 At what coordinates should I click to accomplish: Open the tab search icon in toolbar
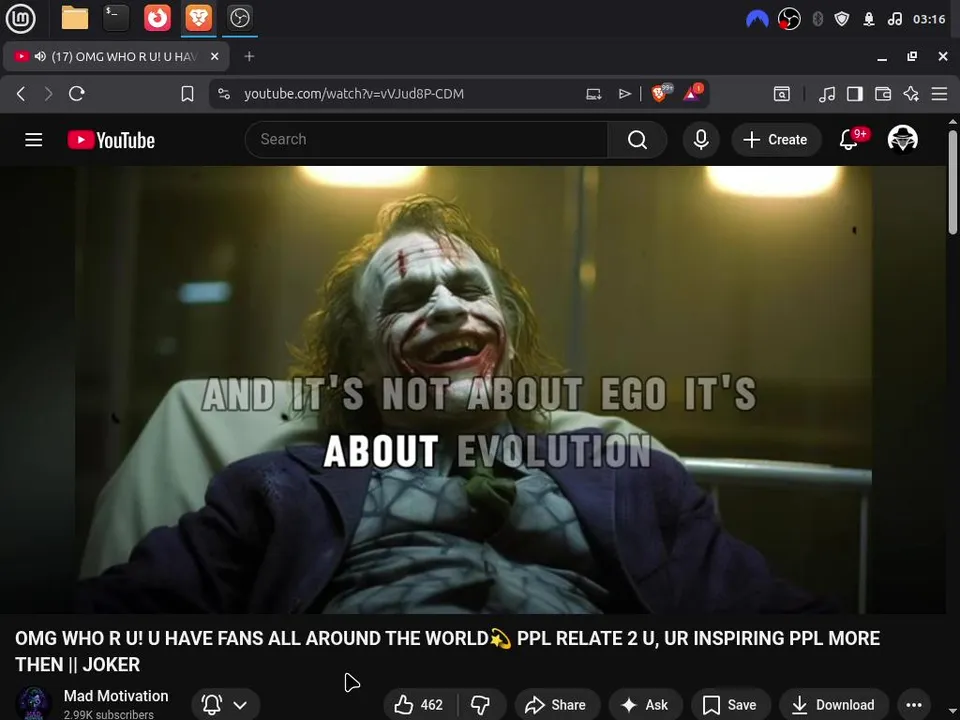[782, 94]
